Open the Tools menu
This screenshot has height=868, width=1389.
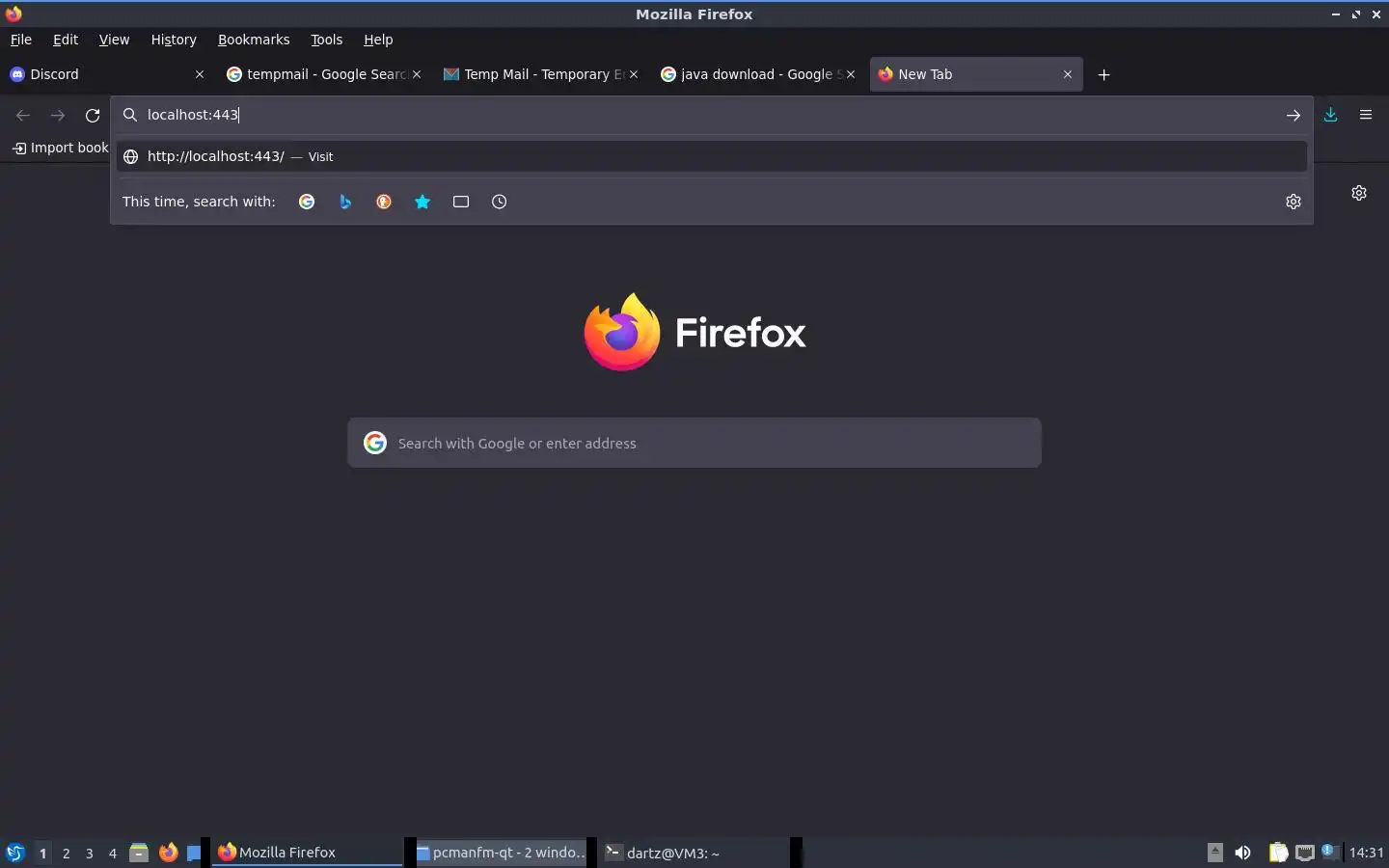(327, 40)
